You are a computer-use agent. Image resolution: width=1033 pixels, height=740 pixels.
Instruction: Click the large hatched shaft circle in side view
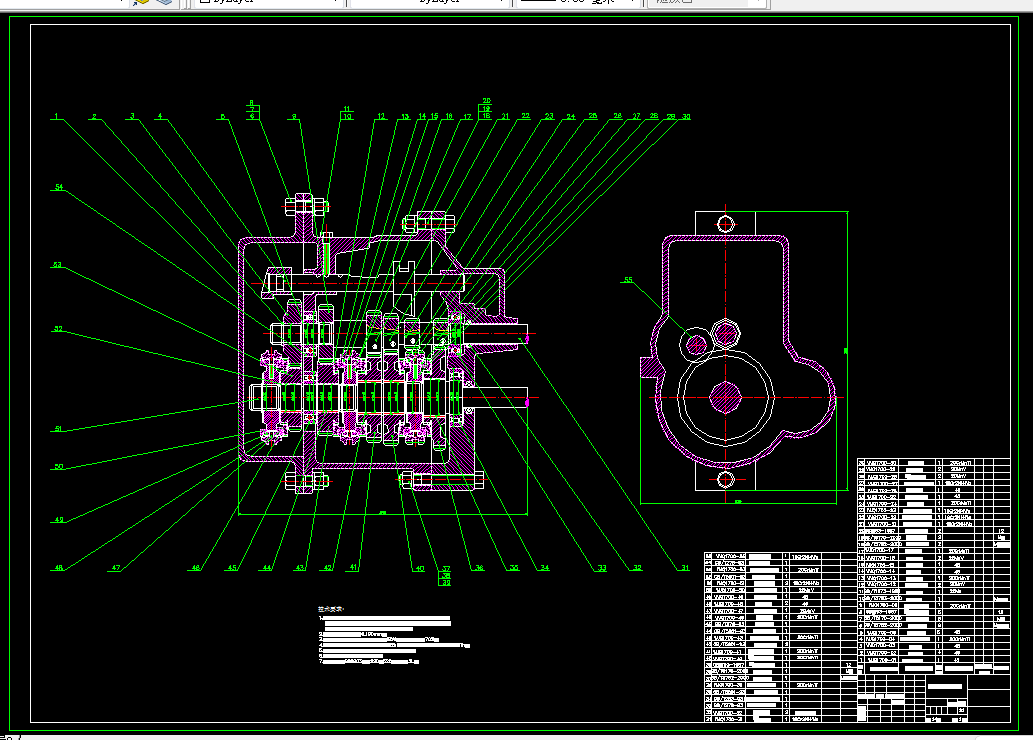[725, 398]
